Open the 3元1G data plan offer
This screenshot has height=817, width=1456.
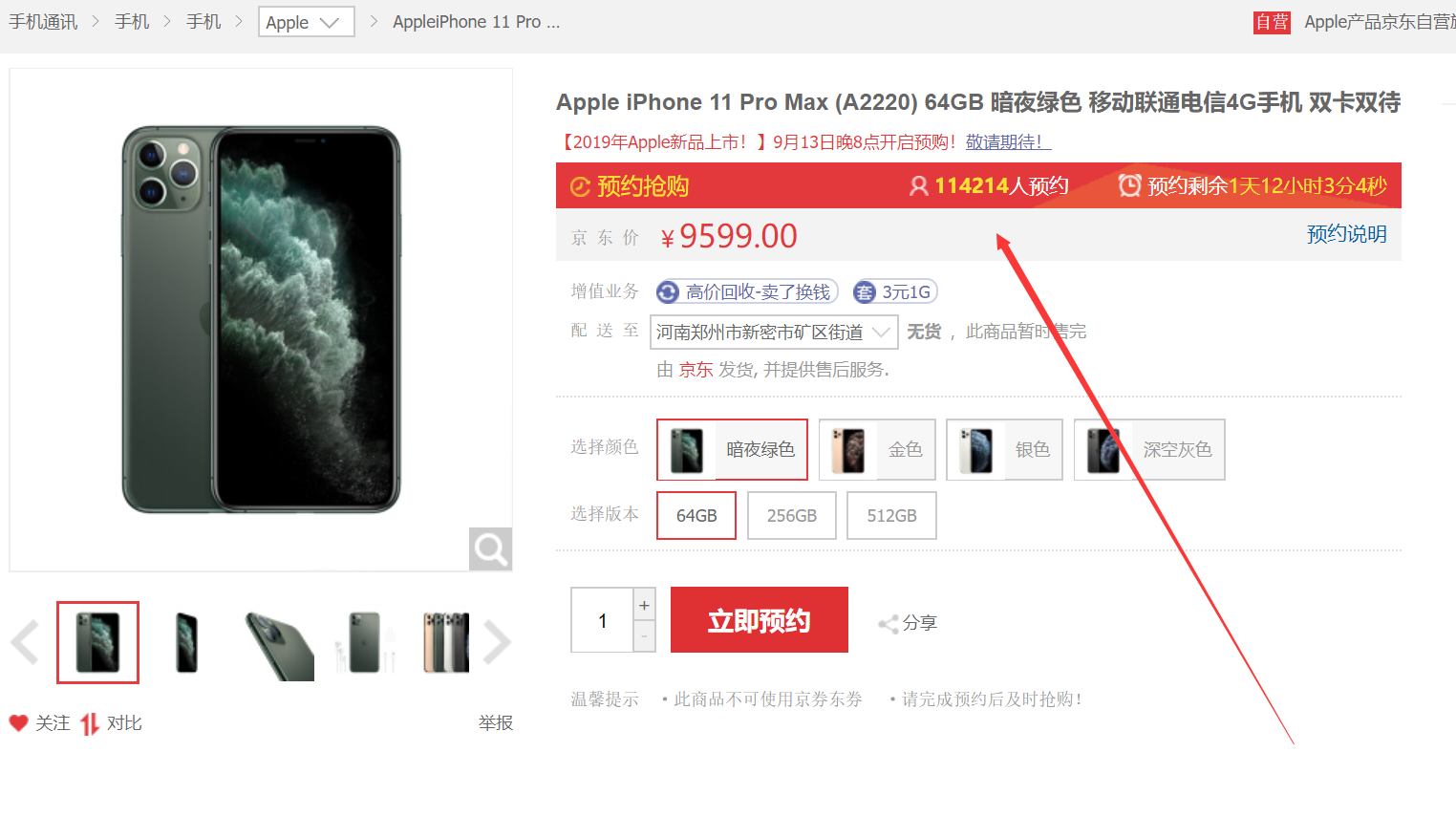click(x=895, y=291)
